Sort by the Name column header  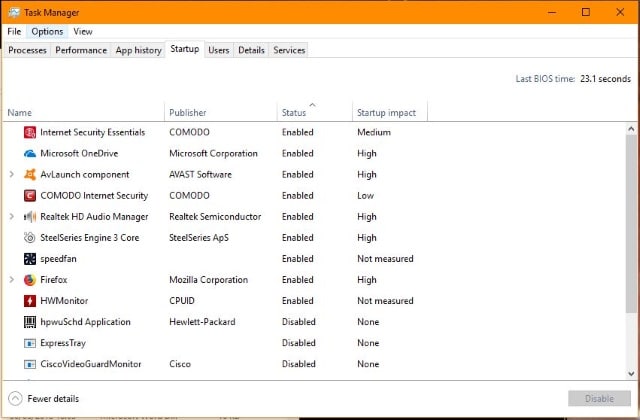pyautogui.click(x=84, y=112)
